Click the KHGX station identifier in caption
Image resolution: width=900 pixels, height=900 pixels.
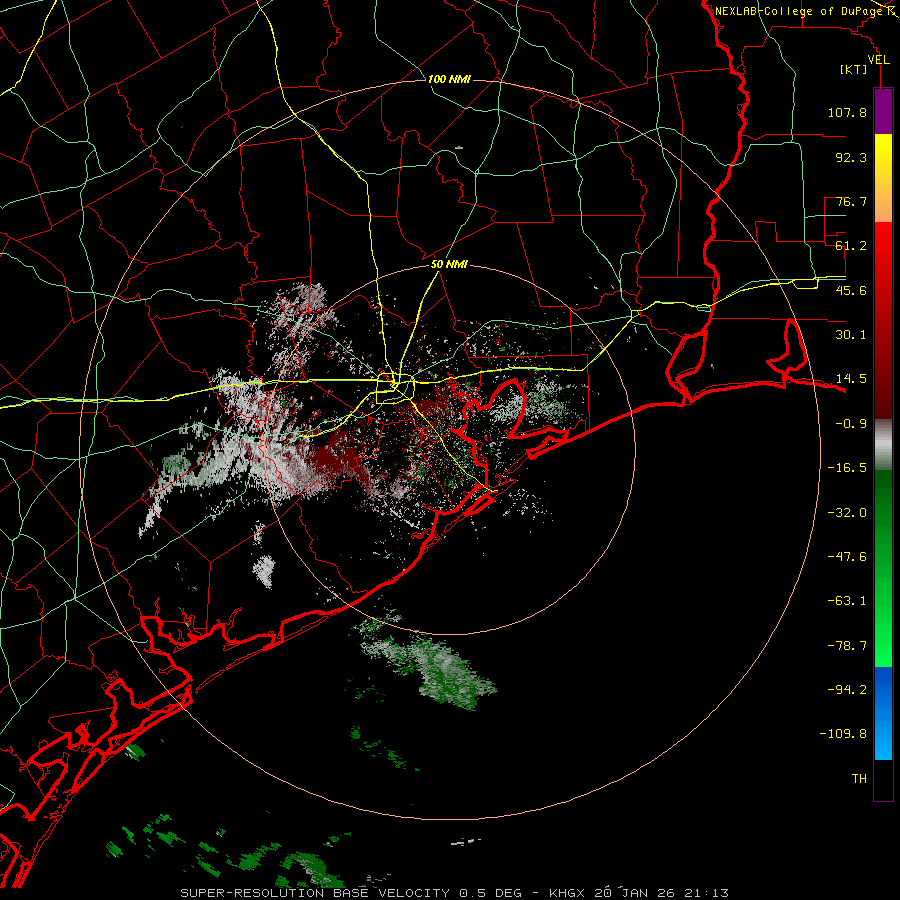click(568, 893)
